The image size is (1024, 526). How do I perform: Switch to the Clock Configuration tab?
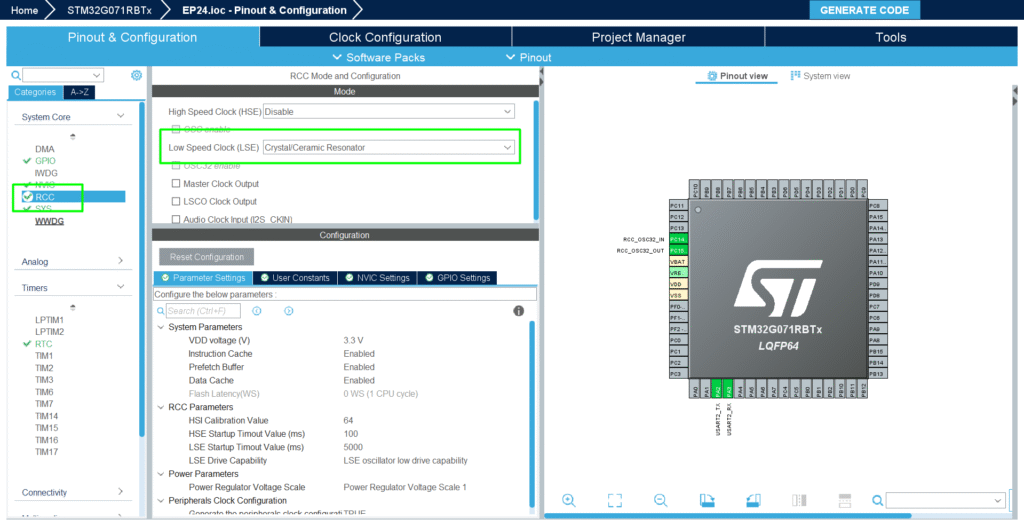coord(385,37)
